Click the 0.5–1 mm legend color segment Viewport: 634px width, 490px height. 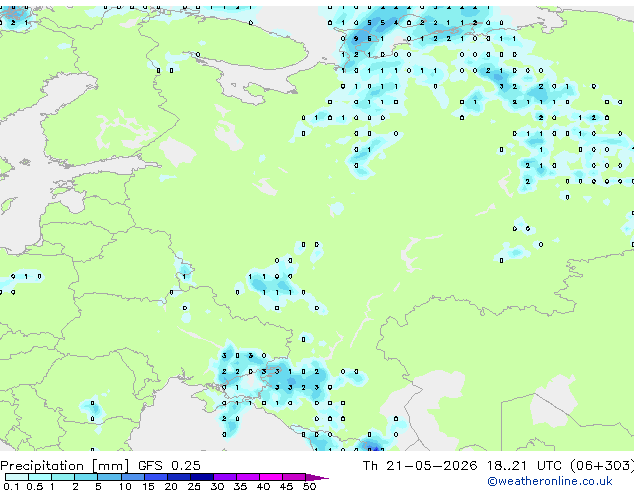tap(40, 477)
